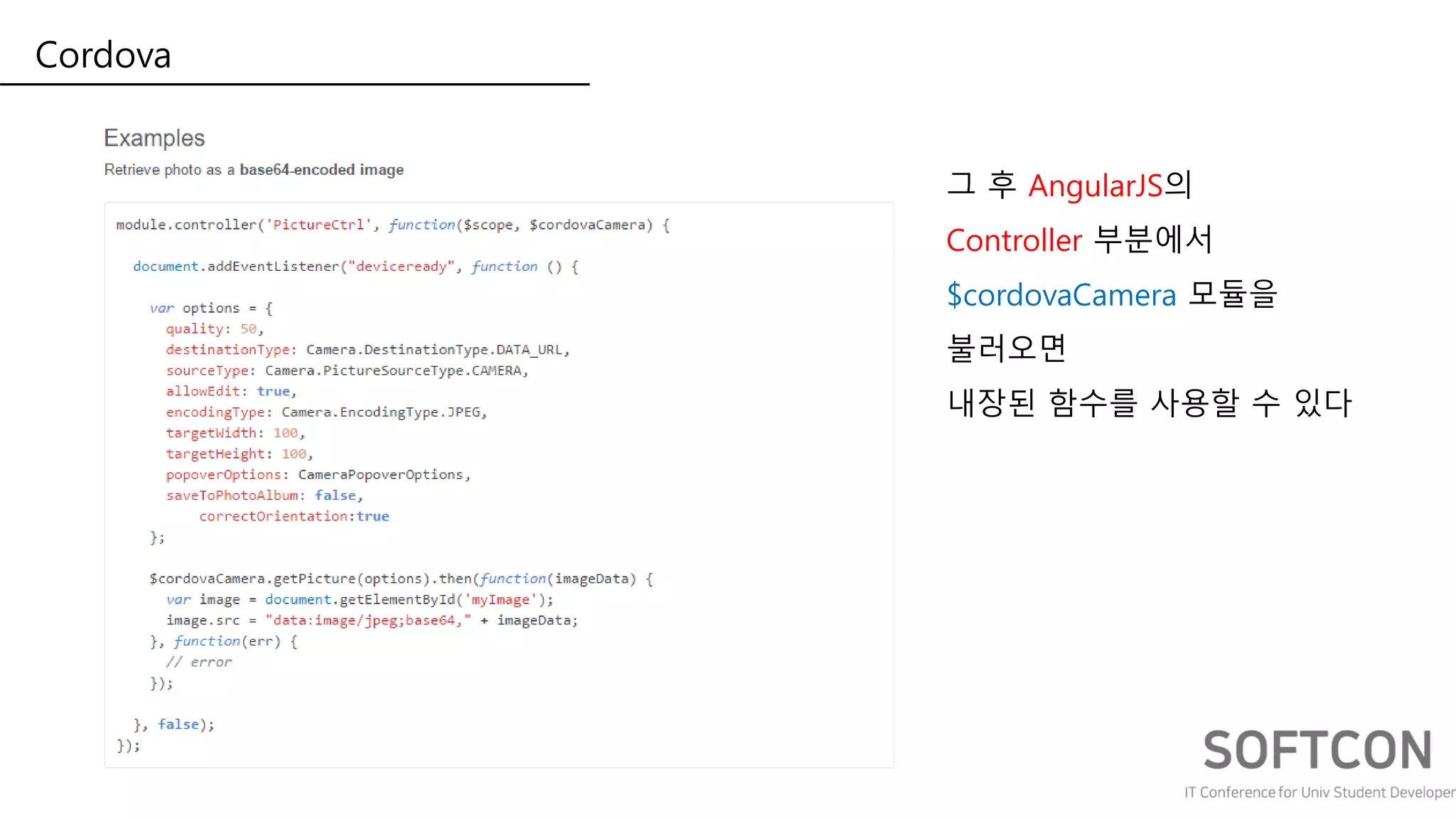Click the image.src = "data:image/jpeg;base64," line
The height and width of the screenshot is (819, 1456).
point(372,621)
